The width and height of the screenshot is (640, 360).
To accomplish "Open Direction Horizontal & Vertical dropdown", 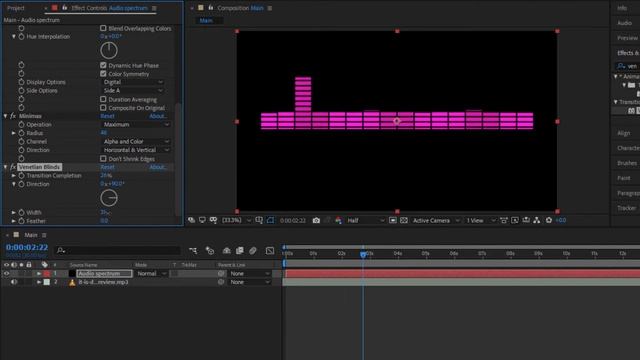I will pos(136,150).
